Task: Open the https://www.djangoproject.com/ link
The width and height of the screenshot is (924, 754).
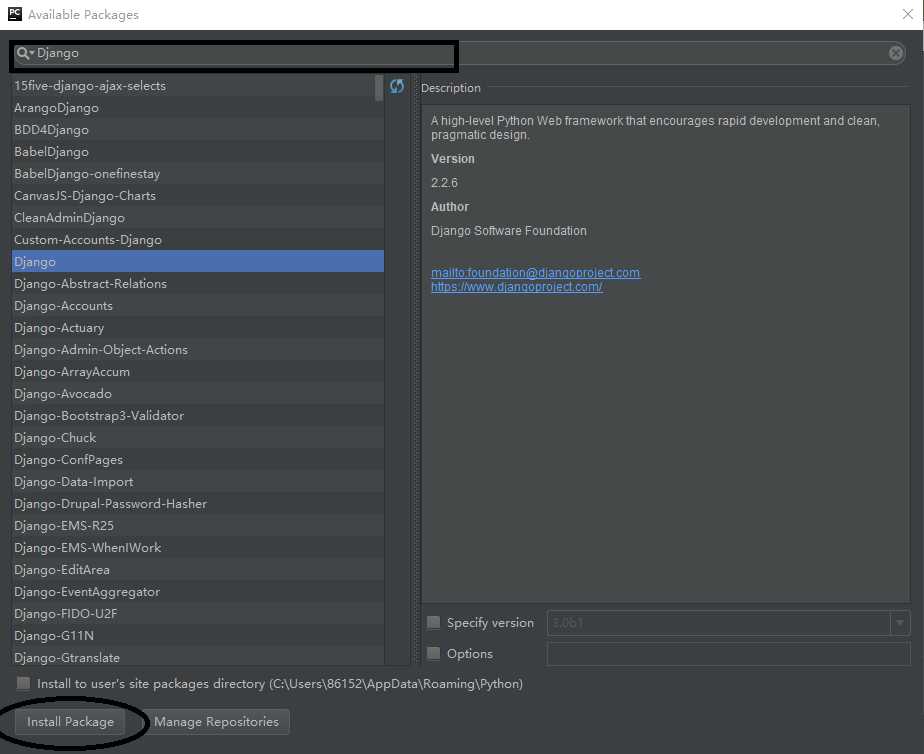Action: click(x=516, y=287)
